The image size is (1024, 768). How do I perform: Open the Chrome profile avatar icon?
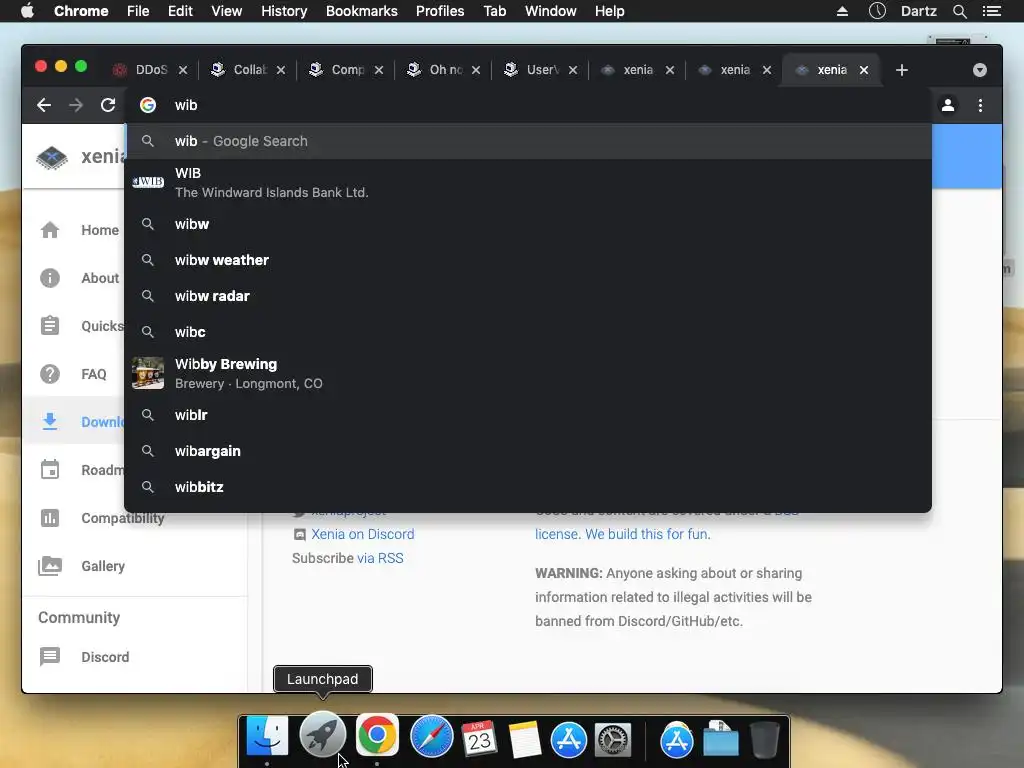[948, 105]
